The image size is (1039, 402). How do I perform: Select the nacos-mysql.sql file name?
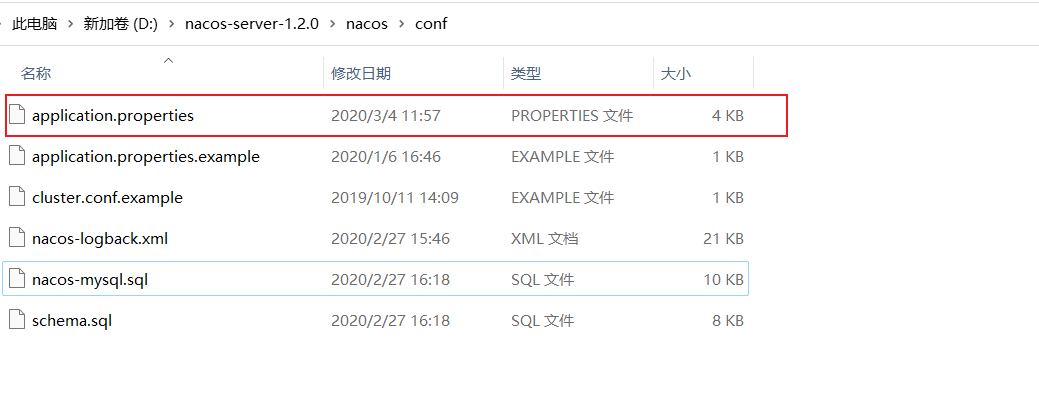89,280
